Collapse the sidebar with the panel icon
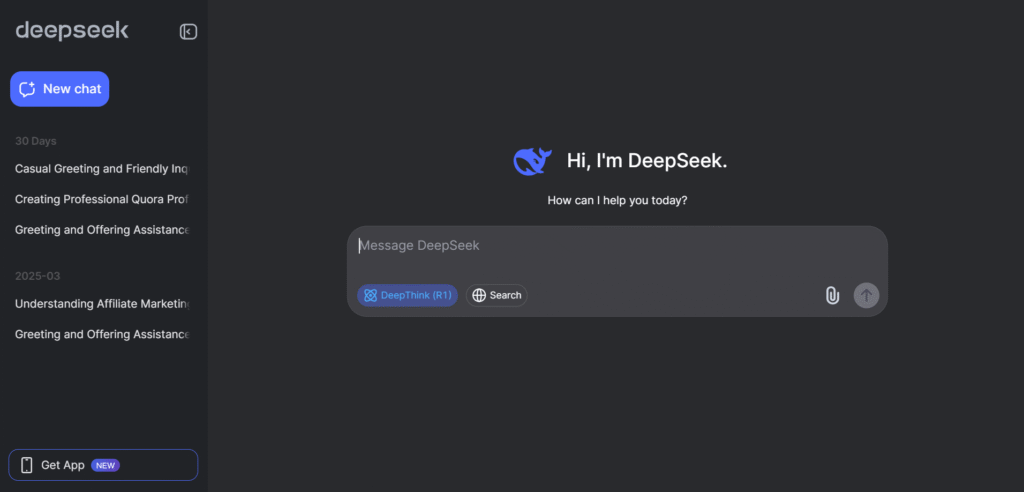Viewport: 1024px width, 492px height. [188, 31]
